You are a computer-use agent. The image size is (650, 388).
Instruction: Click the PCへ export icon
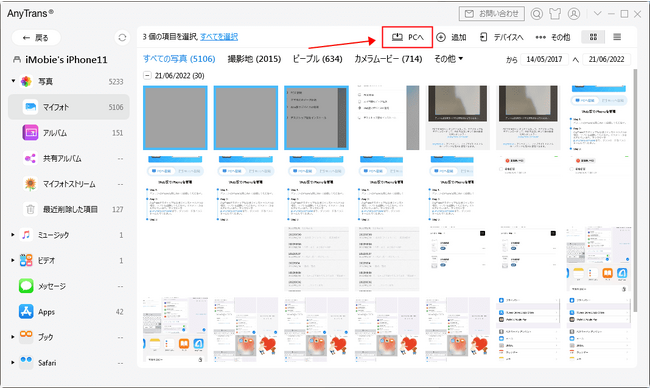click(397, 37)
